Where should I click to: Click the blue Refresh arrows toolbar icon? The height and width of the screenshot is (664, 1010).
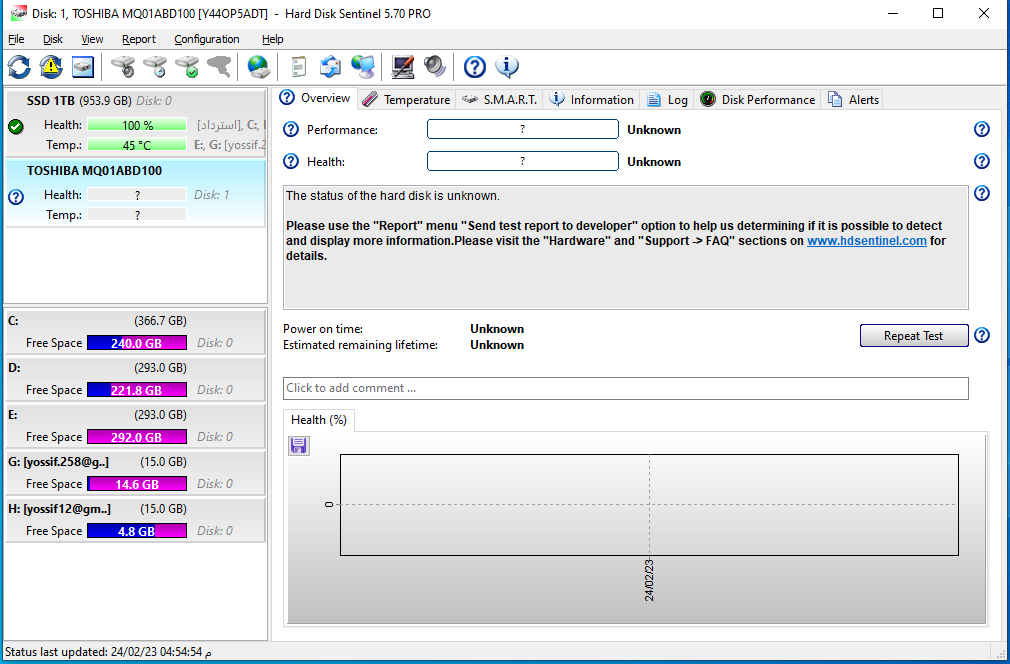(x=19, y=66)
